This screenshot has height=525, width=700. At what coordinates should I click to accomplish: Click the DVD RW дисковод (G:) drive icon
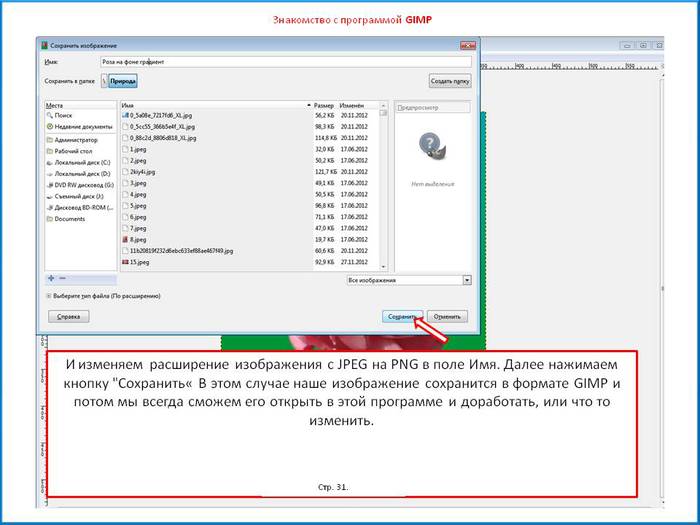pyautogui.click(x=50, y=185)
